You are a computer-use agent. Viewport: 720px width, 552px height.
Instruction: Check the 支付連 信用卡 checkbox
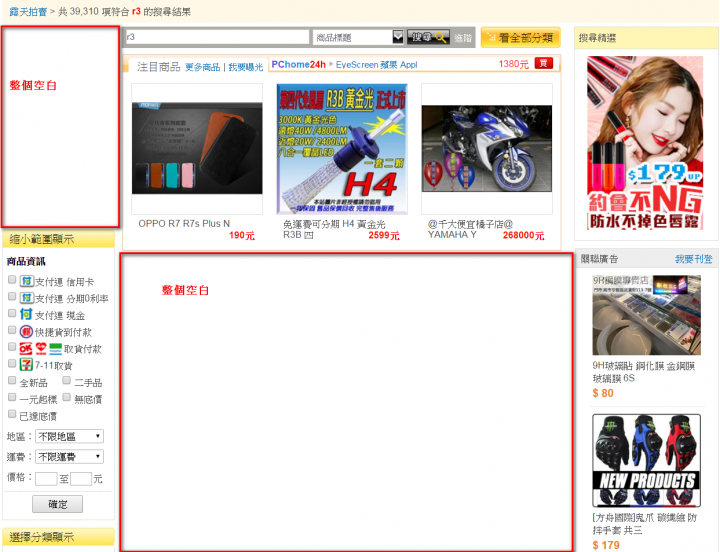pyautogui.click(x=12, y=280)
